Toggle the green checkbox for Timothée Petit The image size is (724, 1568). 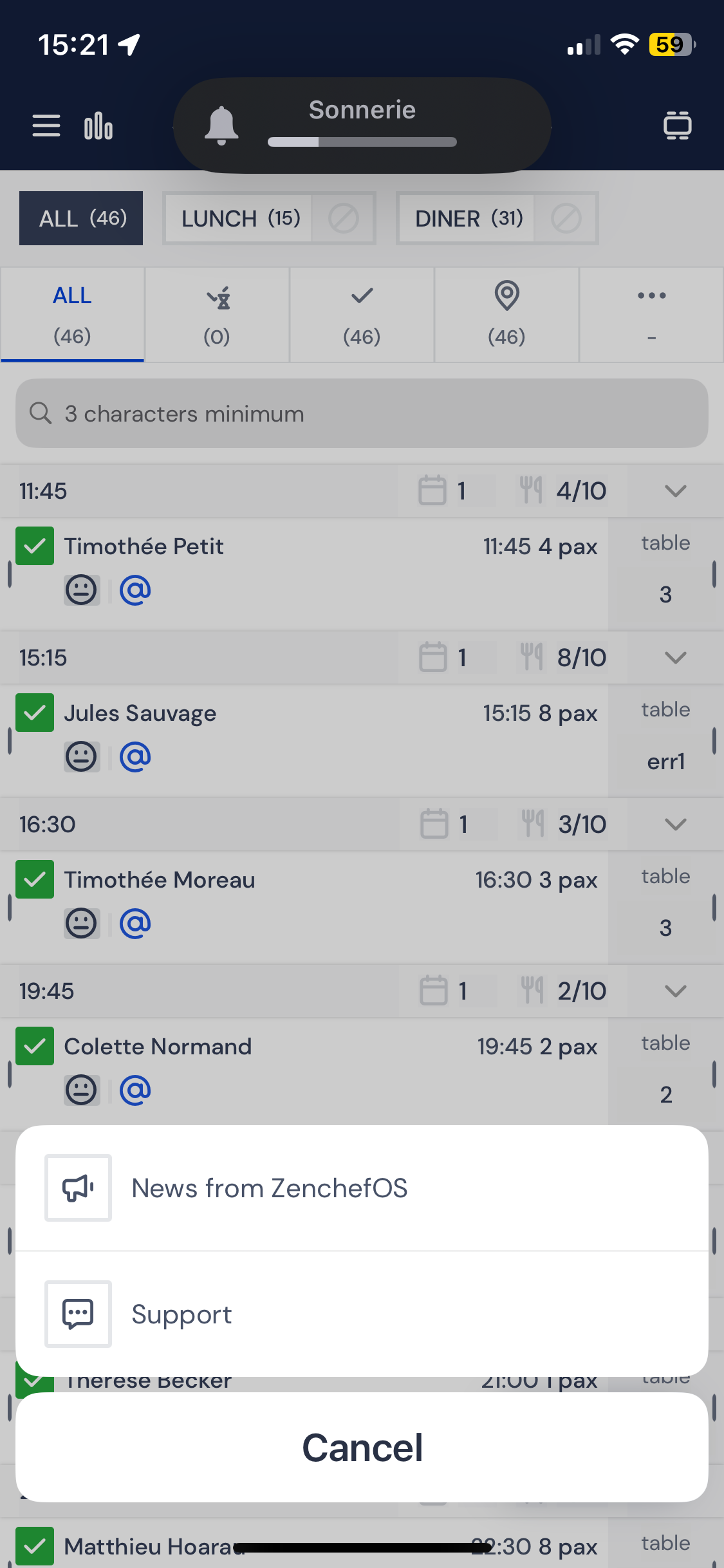pyautogui.click(x=35, y=546)
